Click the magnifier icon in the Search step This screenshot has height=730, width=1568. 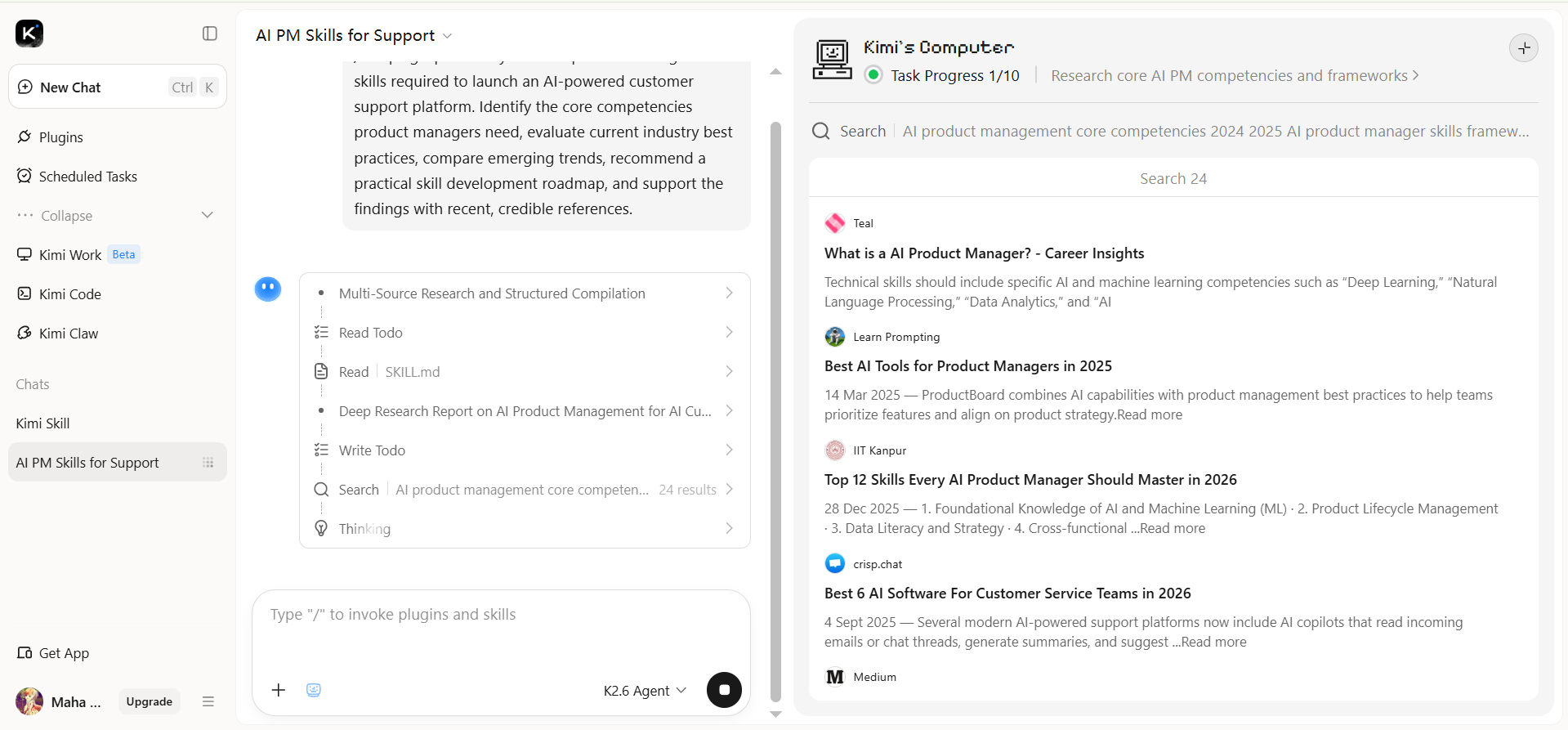[321, 490]
